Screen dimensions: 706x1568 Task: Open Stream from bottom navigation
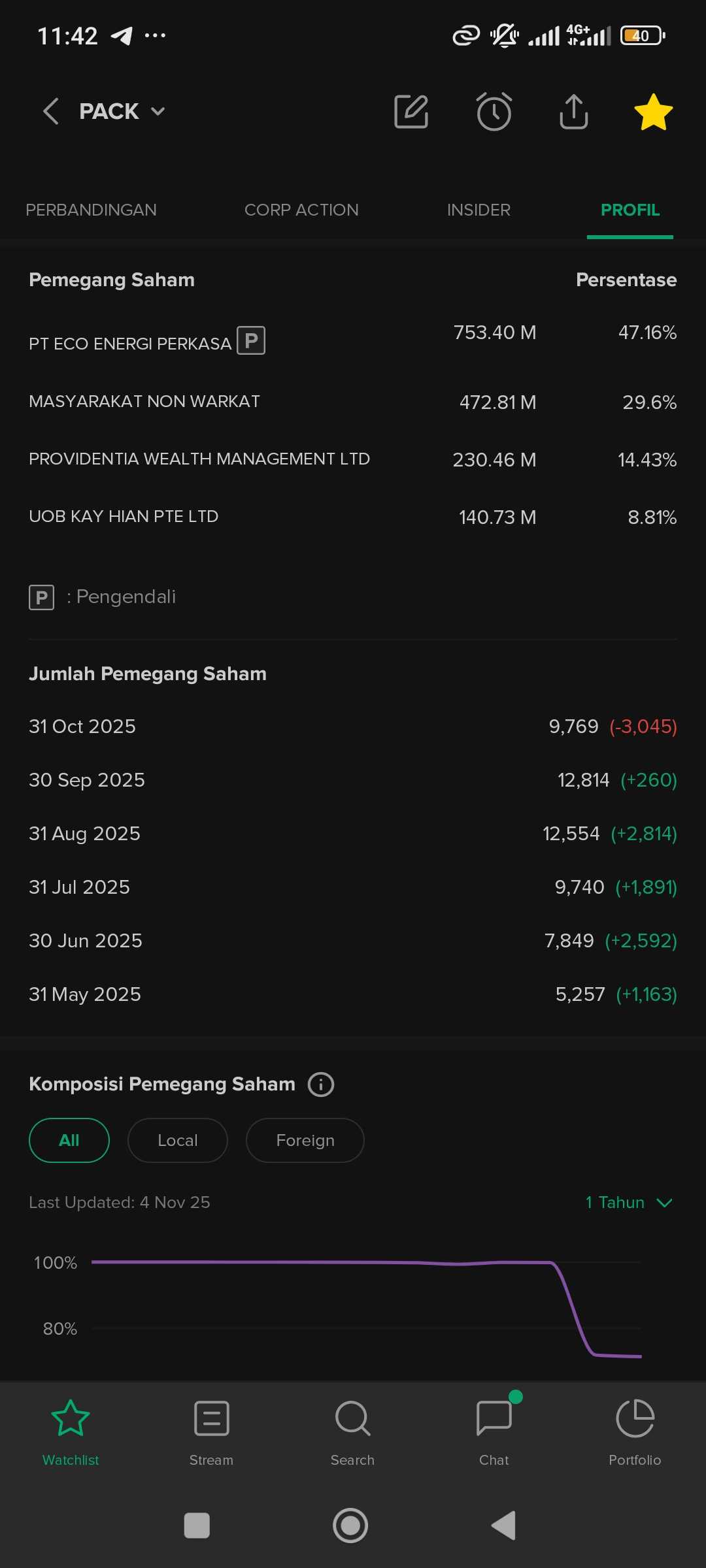(x=211, y=1432)
